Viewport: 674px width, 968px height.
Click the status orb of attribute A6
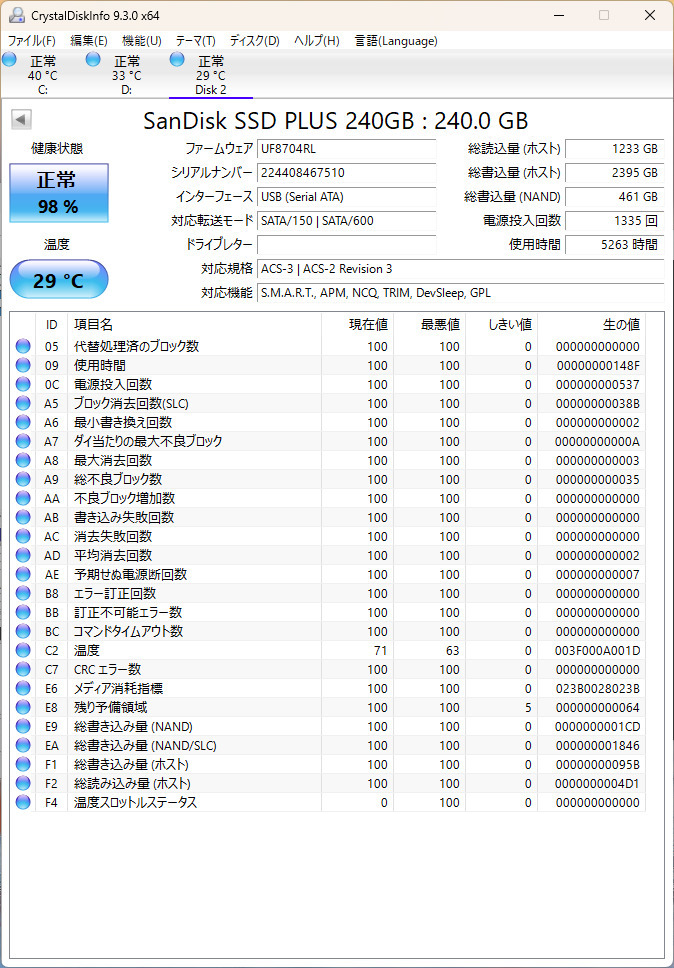click(x=23, y=422)
